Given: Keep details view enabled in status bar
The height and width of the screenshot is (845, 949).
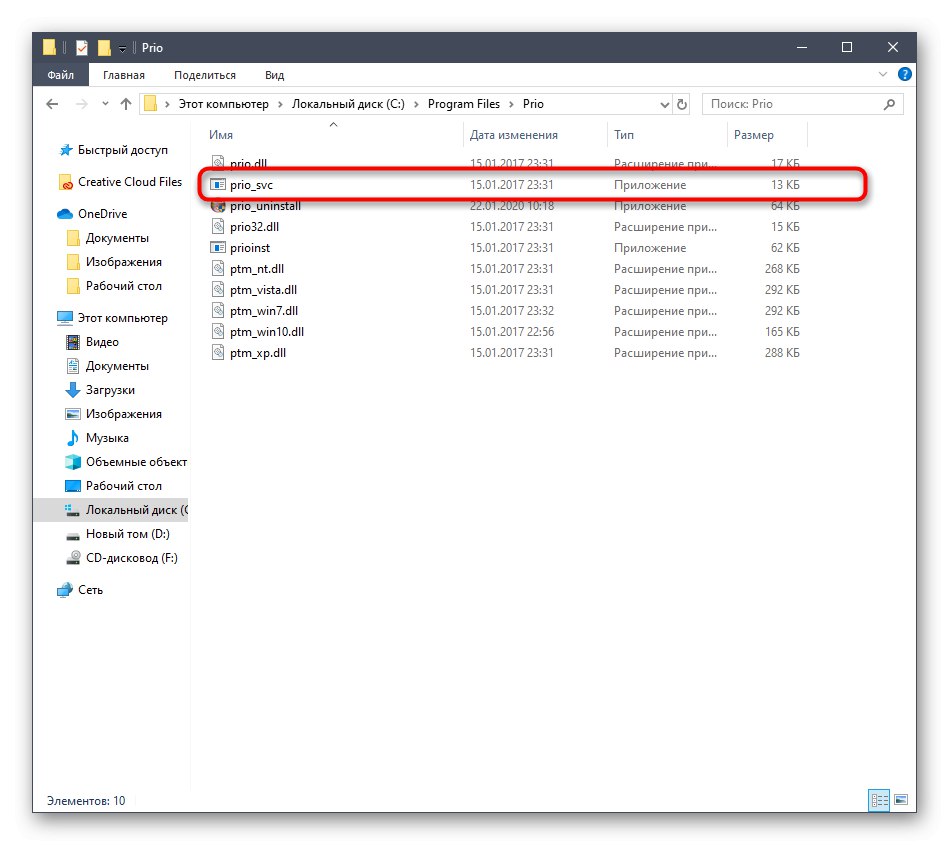Looking at the screenshot, I should 878,800.
